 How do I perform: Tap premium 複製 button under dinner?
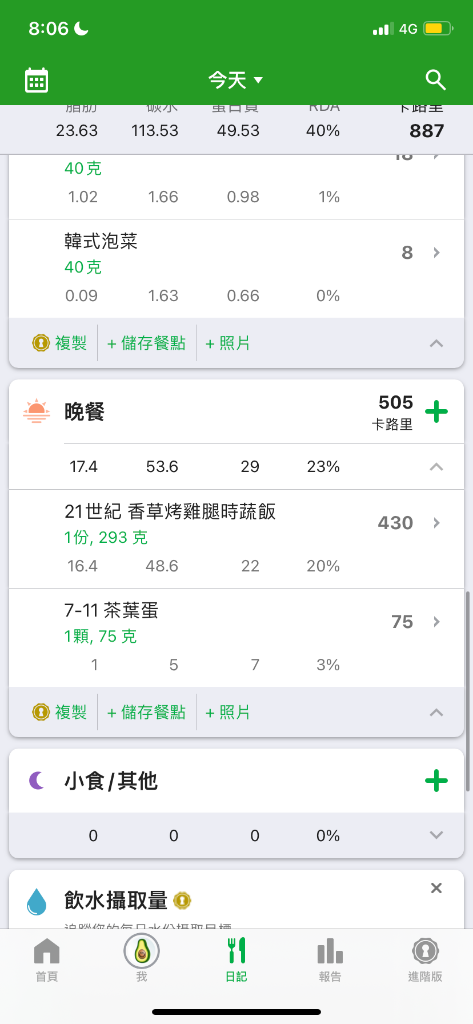(x=59, y=712)
